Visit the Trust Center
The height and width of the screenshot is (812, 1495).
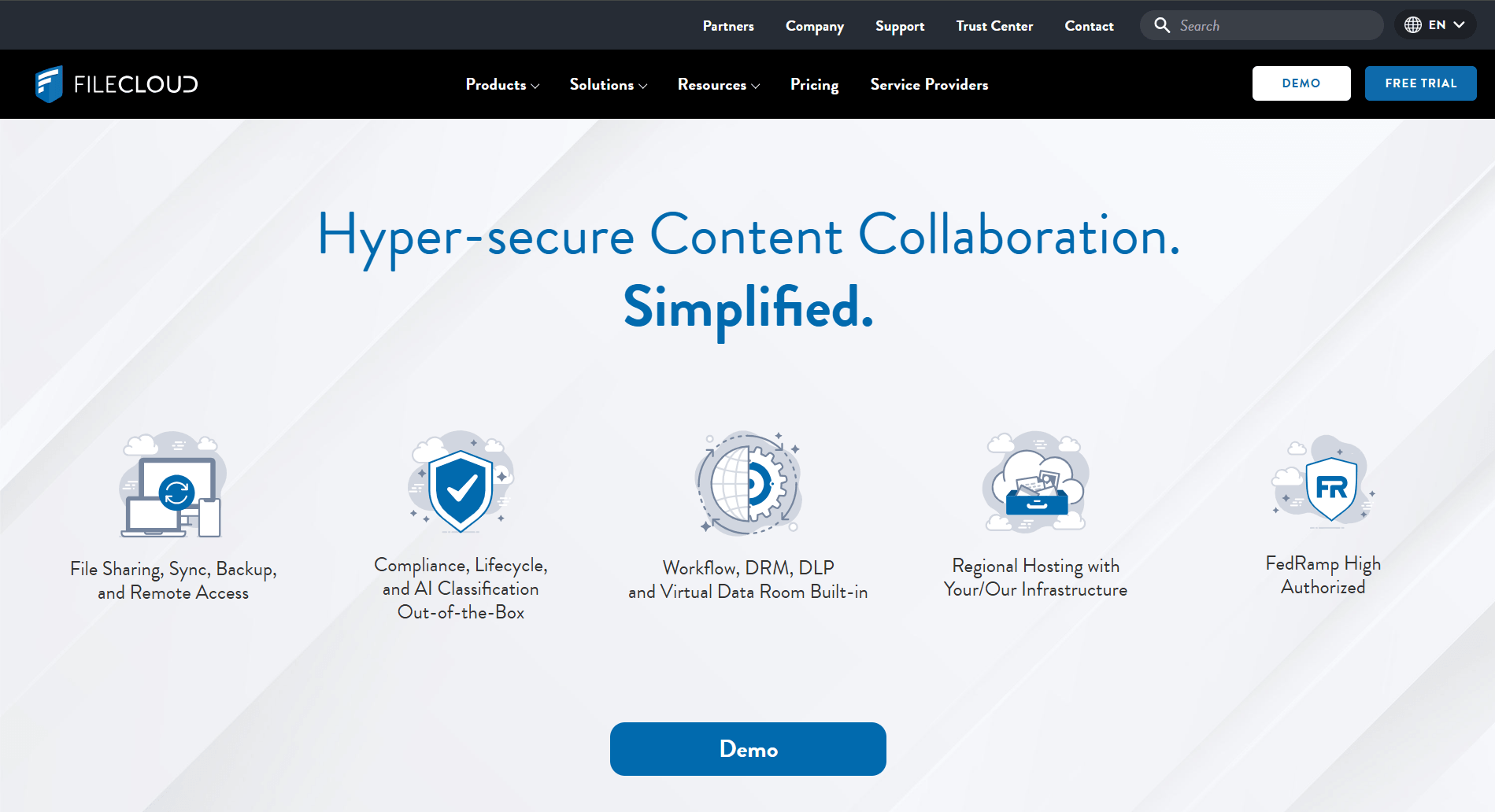994,26
